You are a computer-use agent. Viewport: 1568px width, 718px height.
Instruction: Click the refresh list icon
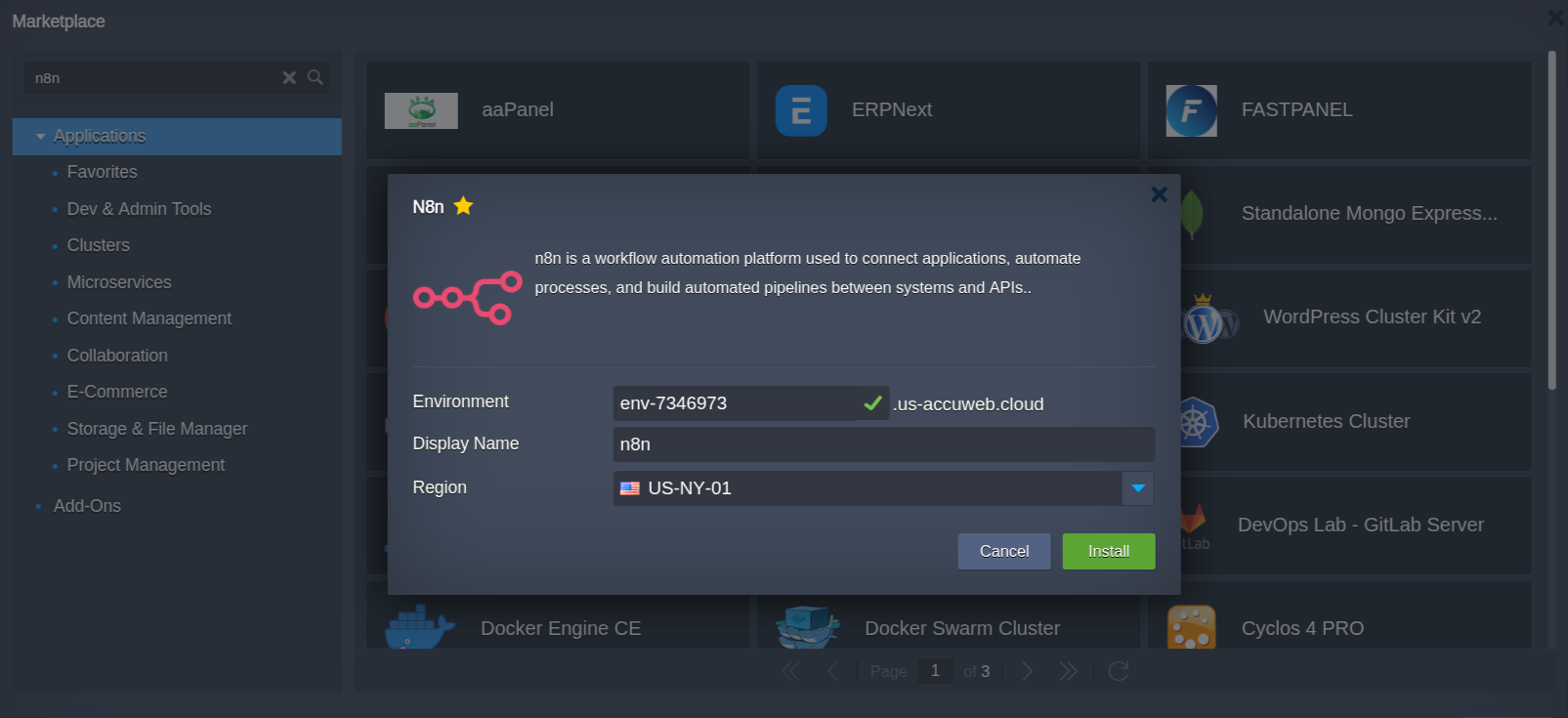click(x=1119, y=671)
